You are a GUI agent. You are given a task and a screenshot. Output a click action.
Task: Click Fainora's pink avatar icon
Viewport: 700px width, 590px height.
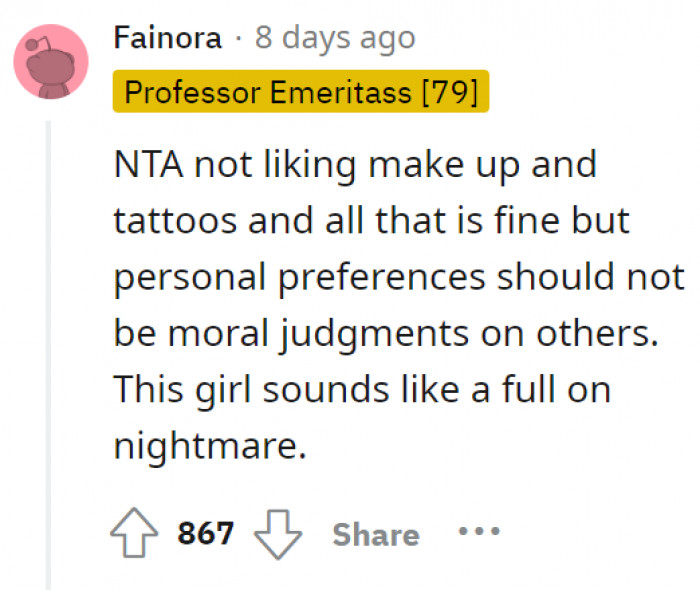pos(51,62)
